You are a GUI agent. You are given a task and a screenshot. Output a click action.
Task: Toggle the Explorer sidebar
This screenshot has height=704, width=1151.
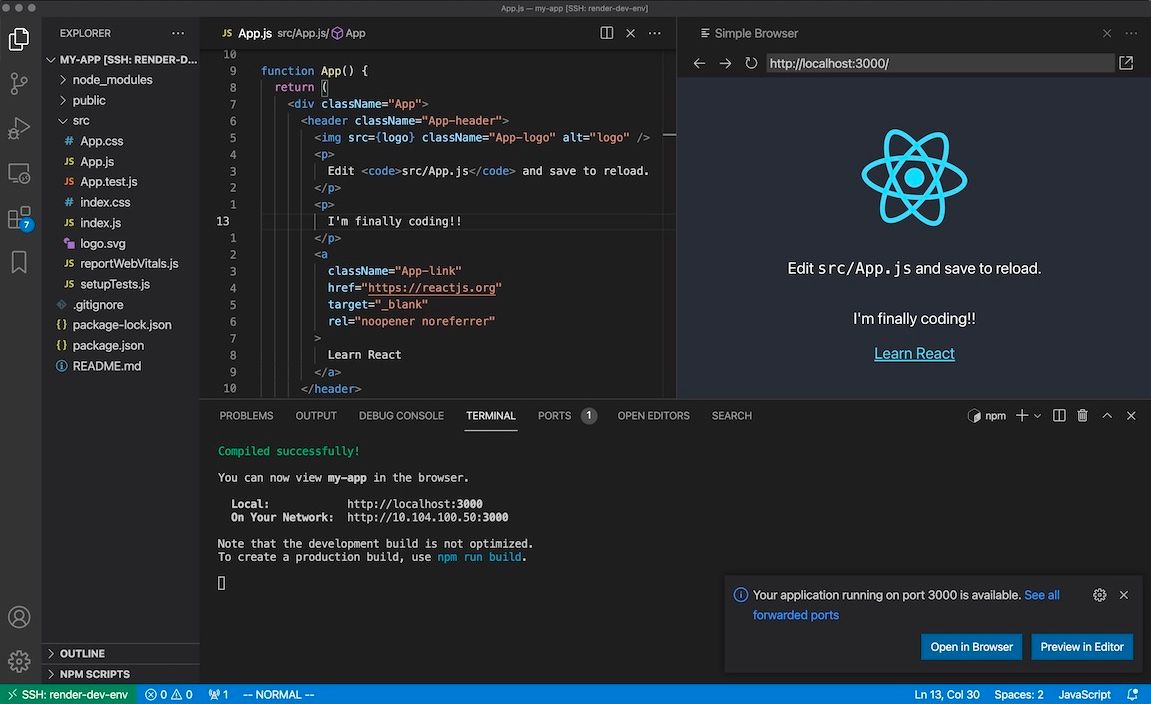[x=19, y=38]
